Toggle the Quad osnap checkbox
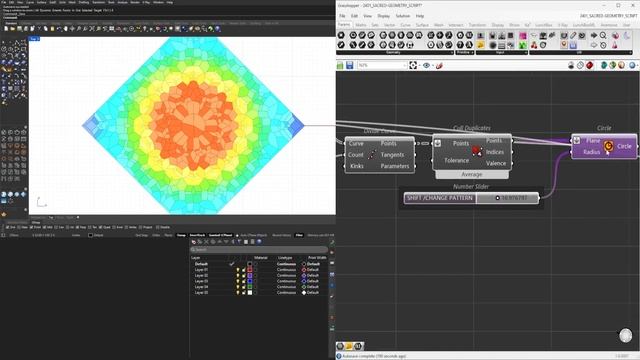640x360 pixels. [x=101, y=227]
